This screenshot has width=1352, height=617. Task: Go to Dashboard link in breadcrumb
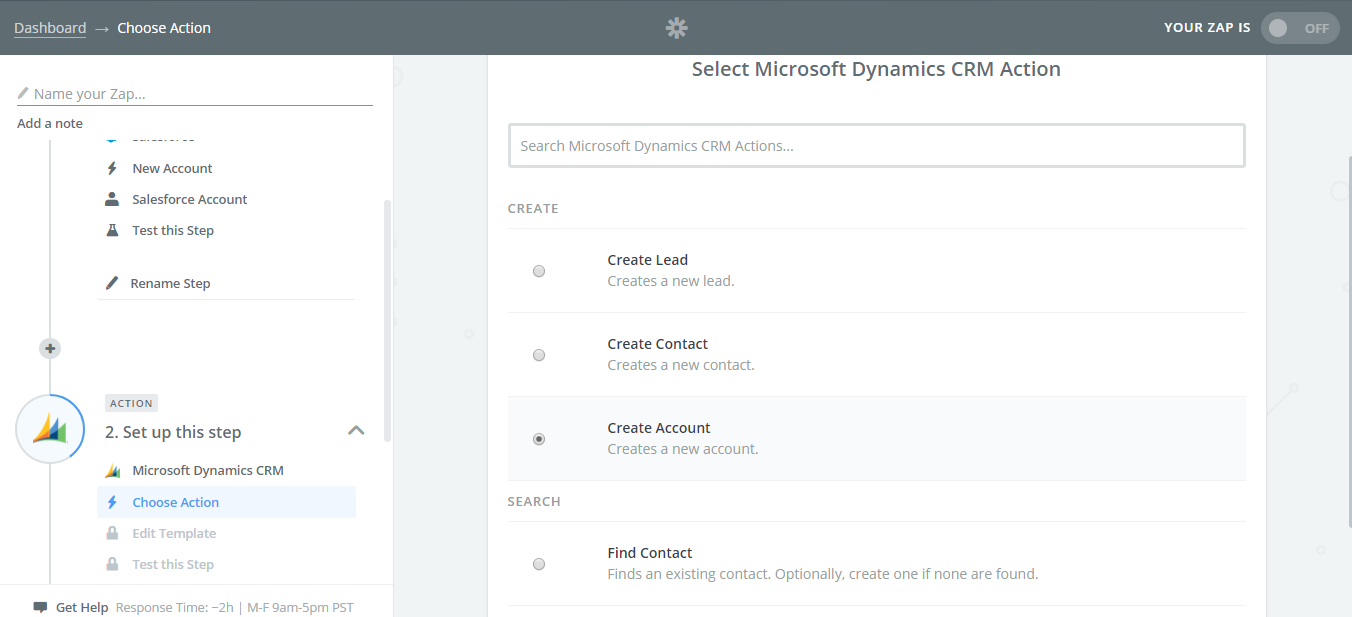(x=50, y=28)
